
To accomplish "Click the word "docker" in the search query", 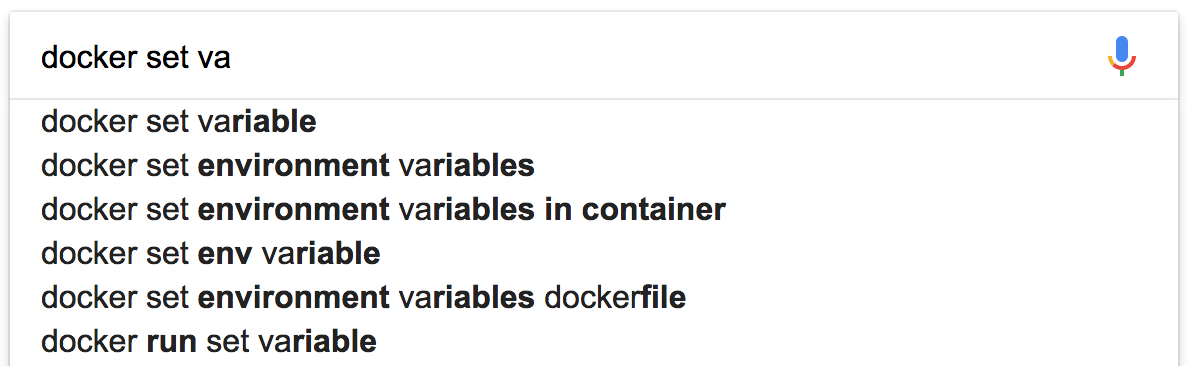I will click(x=87, y=58).
